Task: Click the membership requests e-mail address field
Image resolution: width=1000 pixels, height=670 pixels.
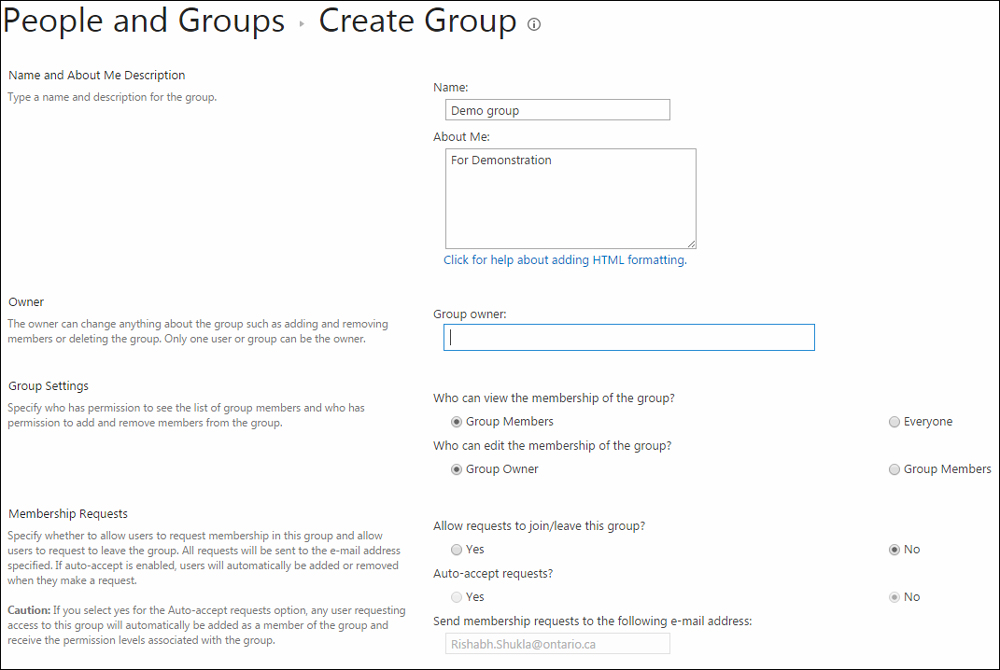Action: pyautogui.click(x=557, y=643)
